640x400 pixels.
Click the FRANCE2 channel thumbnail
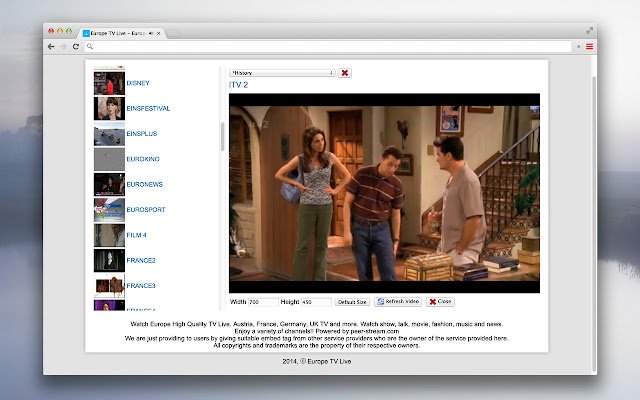click(109, 260)
